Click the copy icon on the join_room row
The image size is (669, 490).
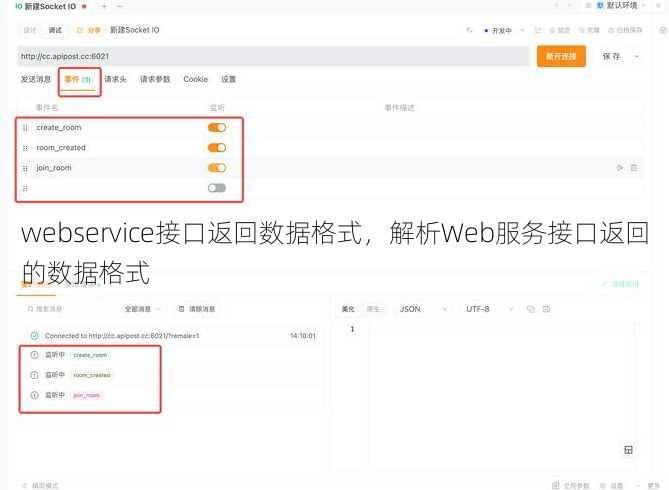pos(620,168)
